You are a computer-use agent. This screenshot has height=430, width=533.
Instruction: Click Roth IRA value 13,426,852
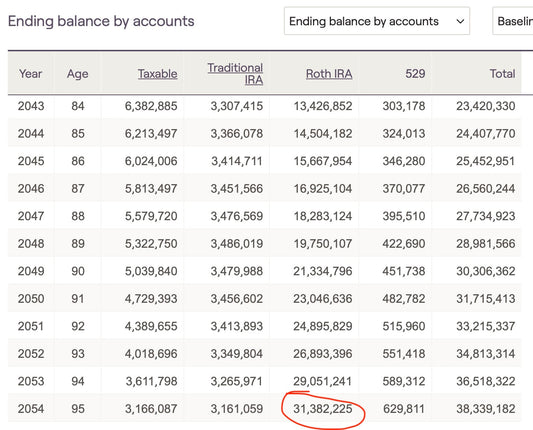[x=323, y=106]
